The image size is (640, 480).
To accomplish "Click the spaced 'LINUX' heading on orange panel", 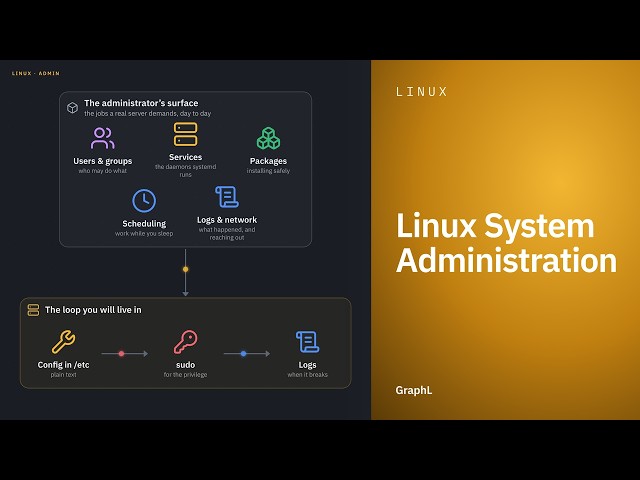I will click(422, 92).
